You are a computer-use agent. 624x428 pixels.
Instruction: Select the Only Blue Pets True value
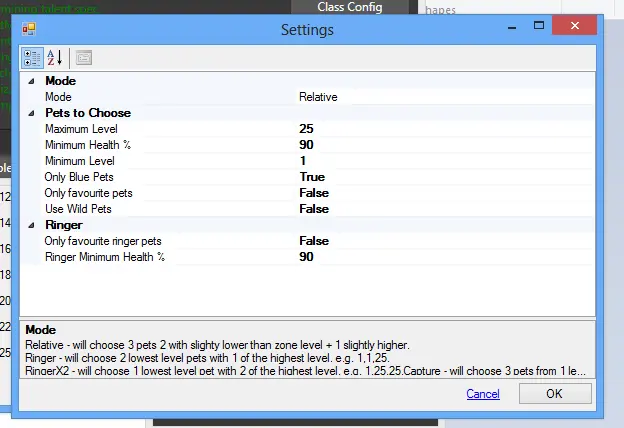click(x=311, y=177)
